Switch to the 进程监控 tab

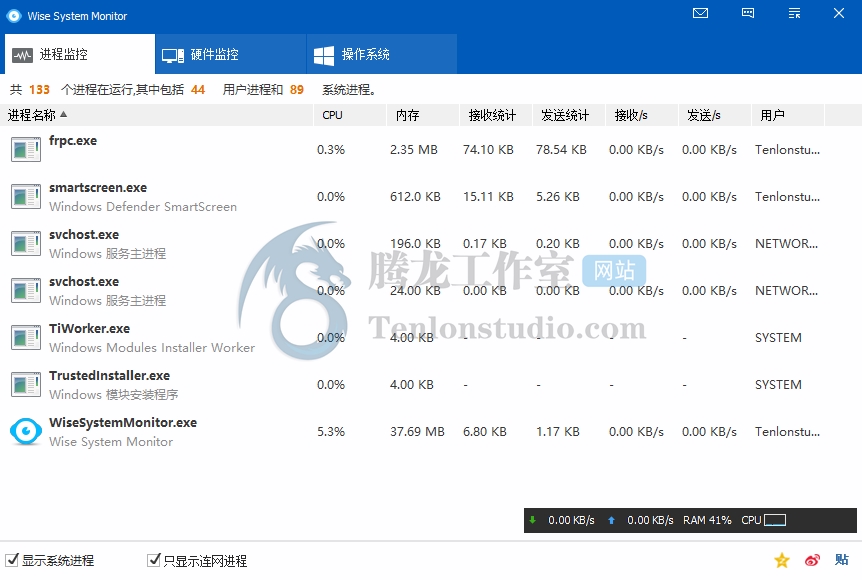coord(80,54)
